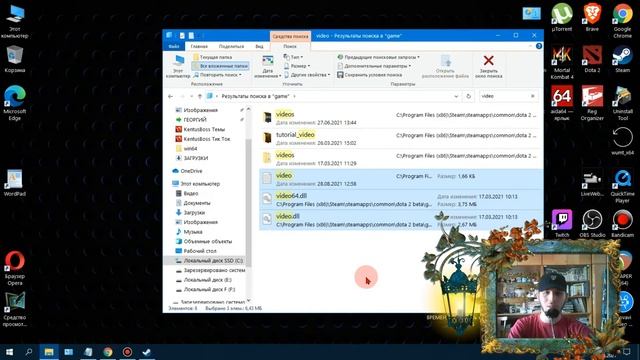Click Средства поиска contextual tab header
This screenshot has width=640, height=360.
coord(290,36)
